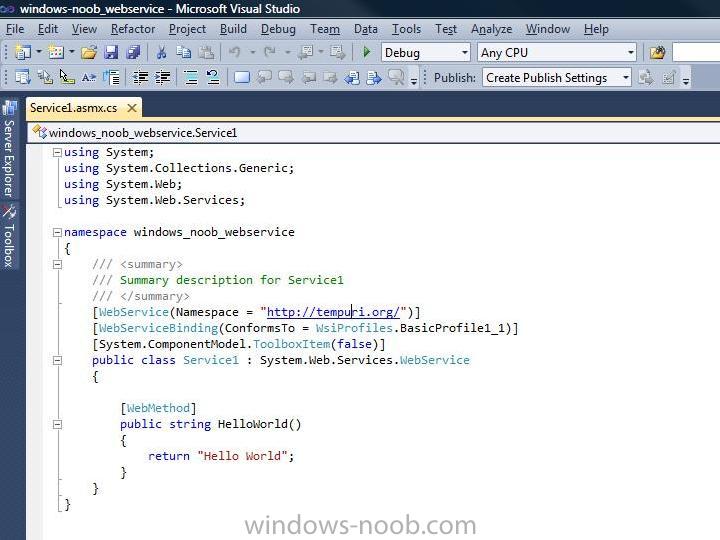
Task: Click the Publish Web icon beside Publish dropdown
Action: tap(646, 78)
